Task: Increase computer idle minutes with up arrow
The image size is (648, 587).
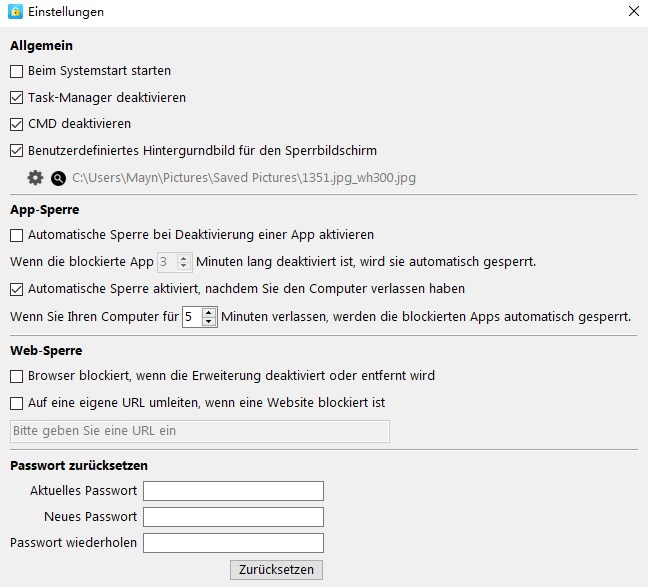Action: click(209, 313)
